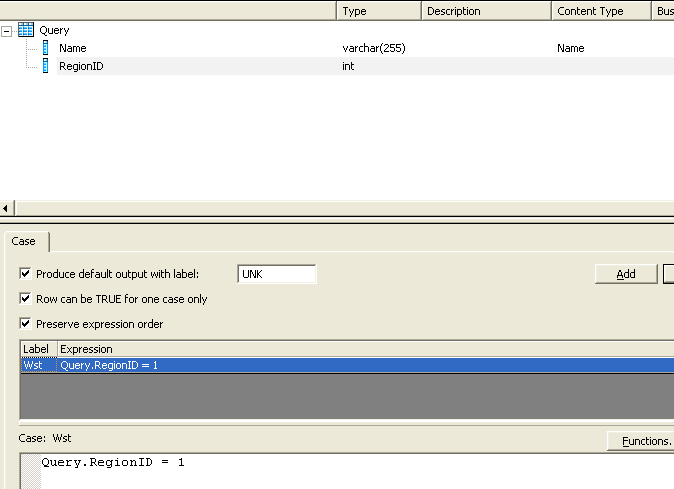Viewport: 674px width, 489px height.
Task: Click the Name column icon
Action: click(x=46, y=48)
